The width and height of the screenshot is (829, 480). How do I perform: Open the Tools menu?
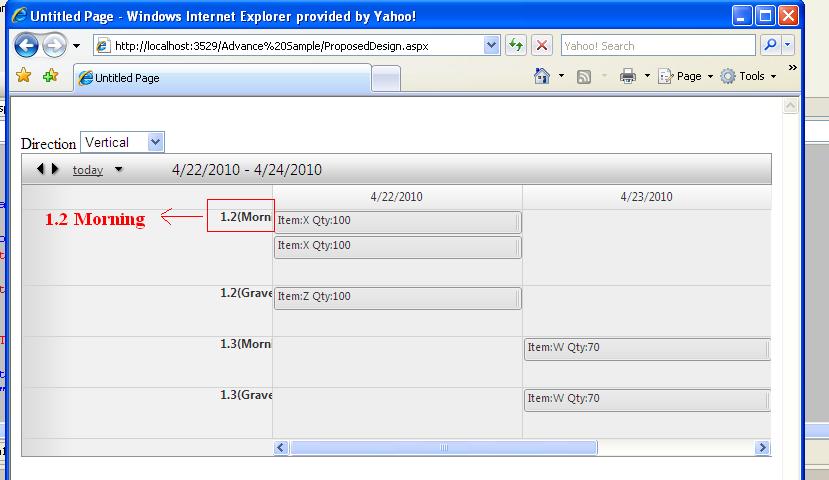pos(749,76)
